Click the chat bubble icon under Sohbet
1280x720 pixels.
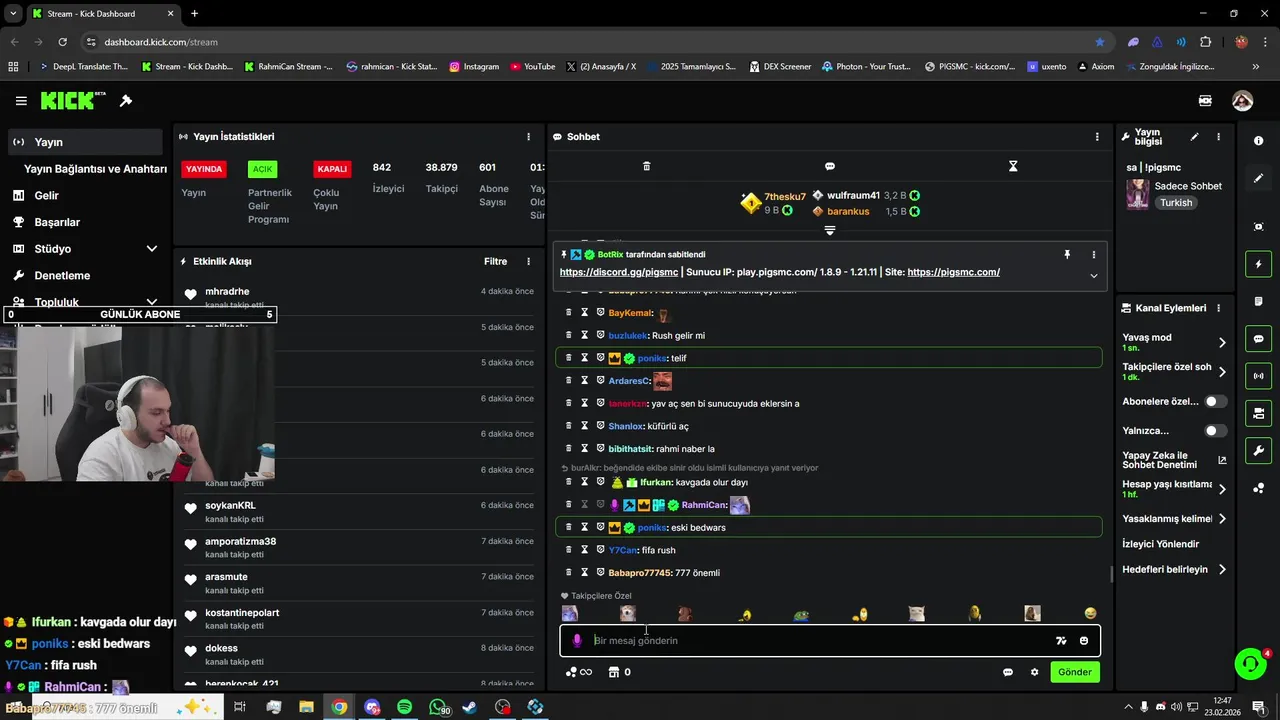pyautogui.click(x=829, y=166)
